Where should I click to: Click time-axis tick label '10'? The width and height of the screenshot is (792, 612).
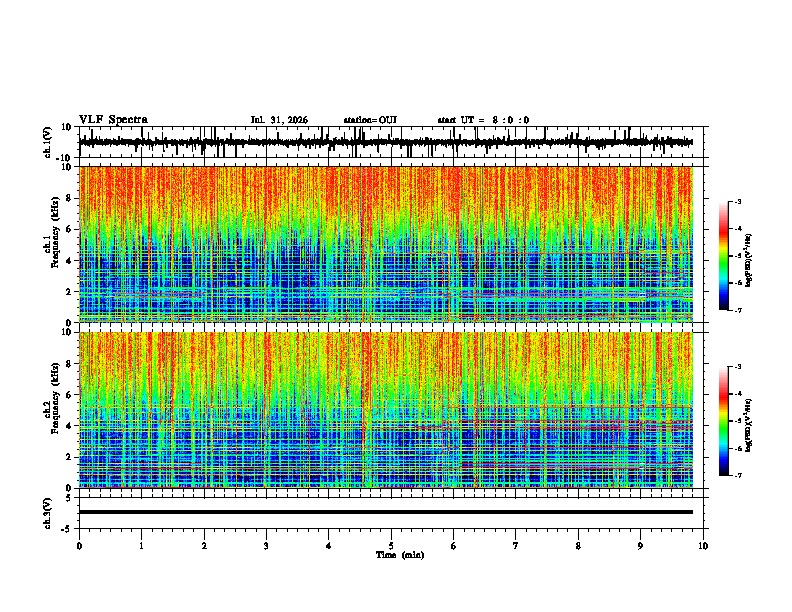point(703,546)
